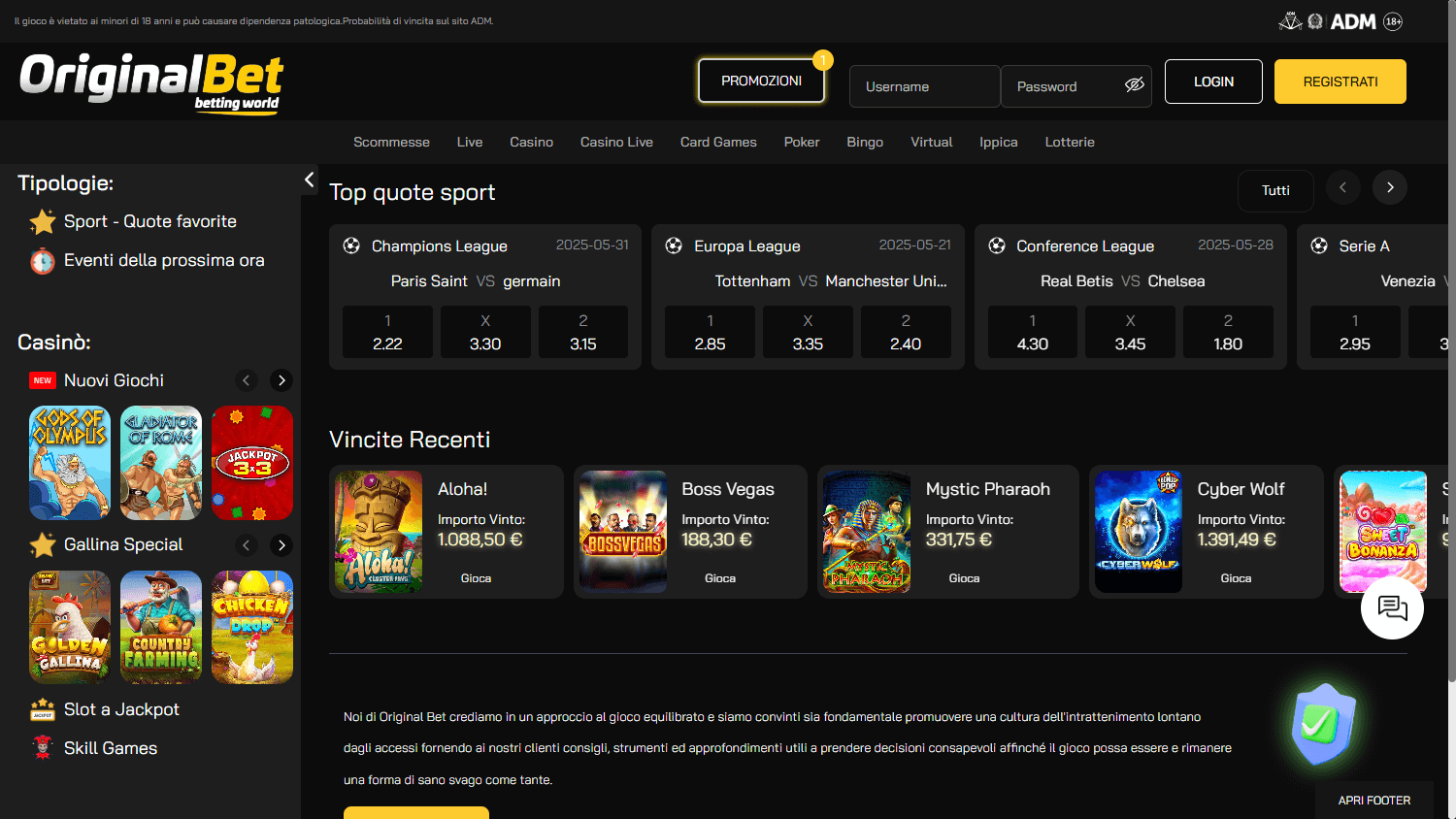Open the Bingo section

point(865,142)
